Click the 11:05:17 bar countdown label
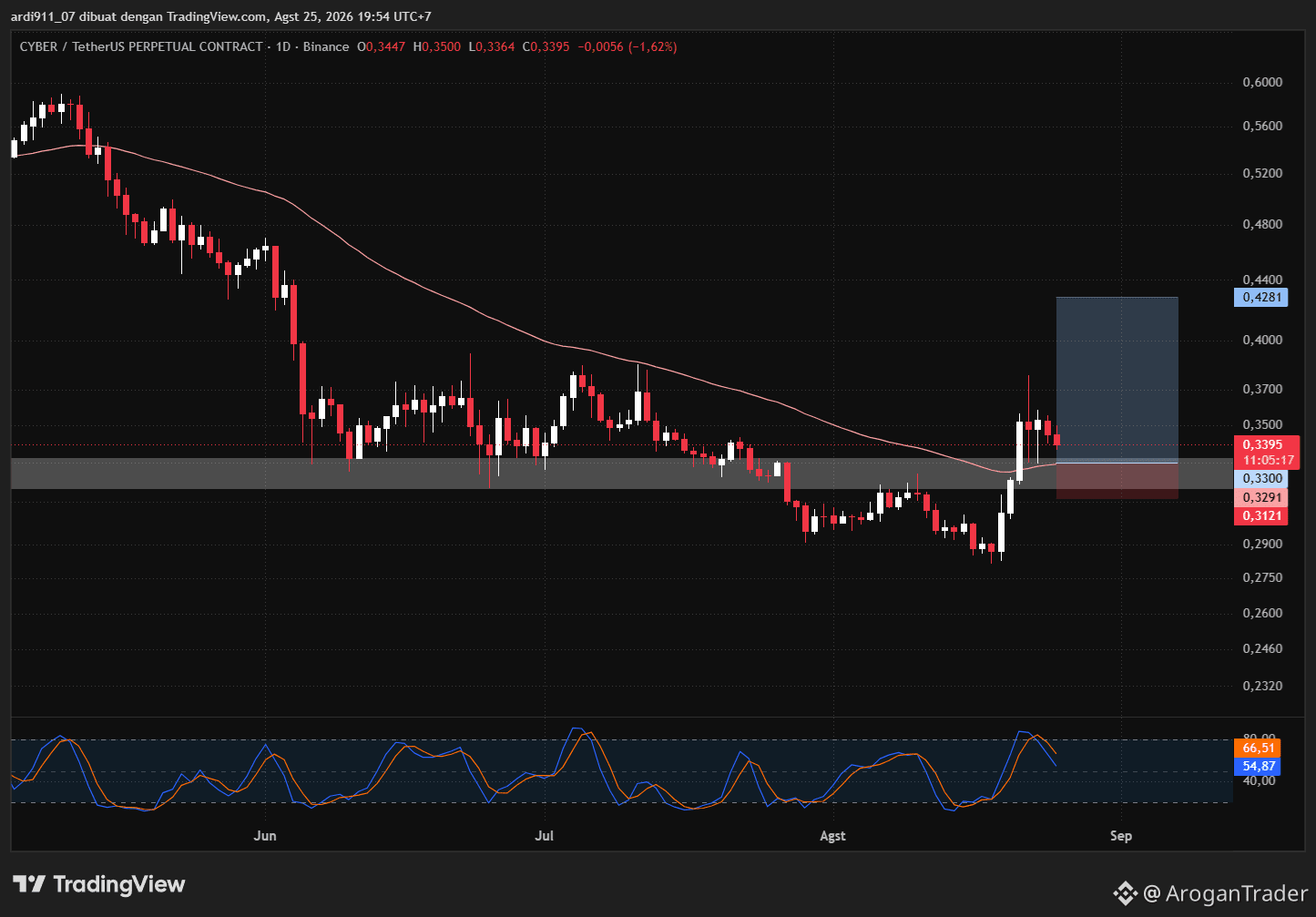 (1266, 461)
